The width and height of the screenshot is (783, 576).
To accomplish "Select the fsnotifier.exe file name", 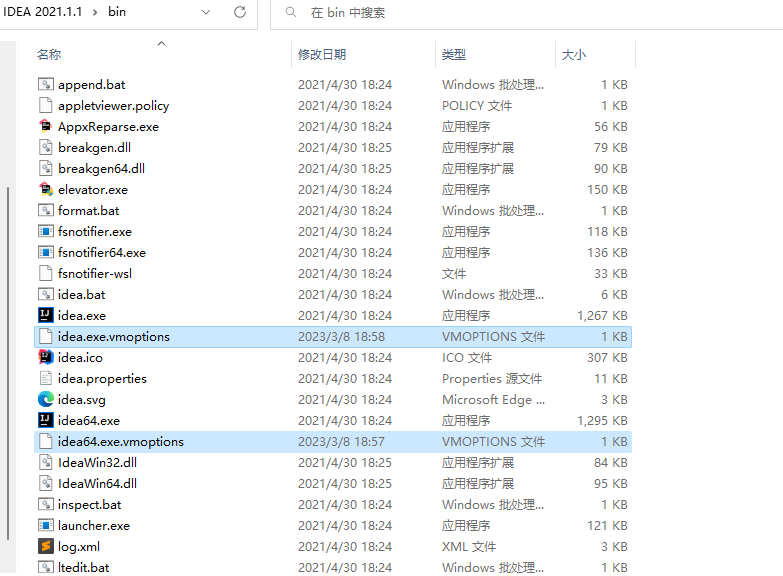I will [95, 232].
